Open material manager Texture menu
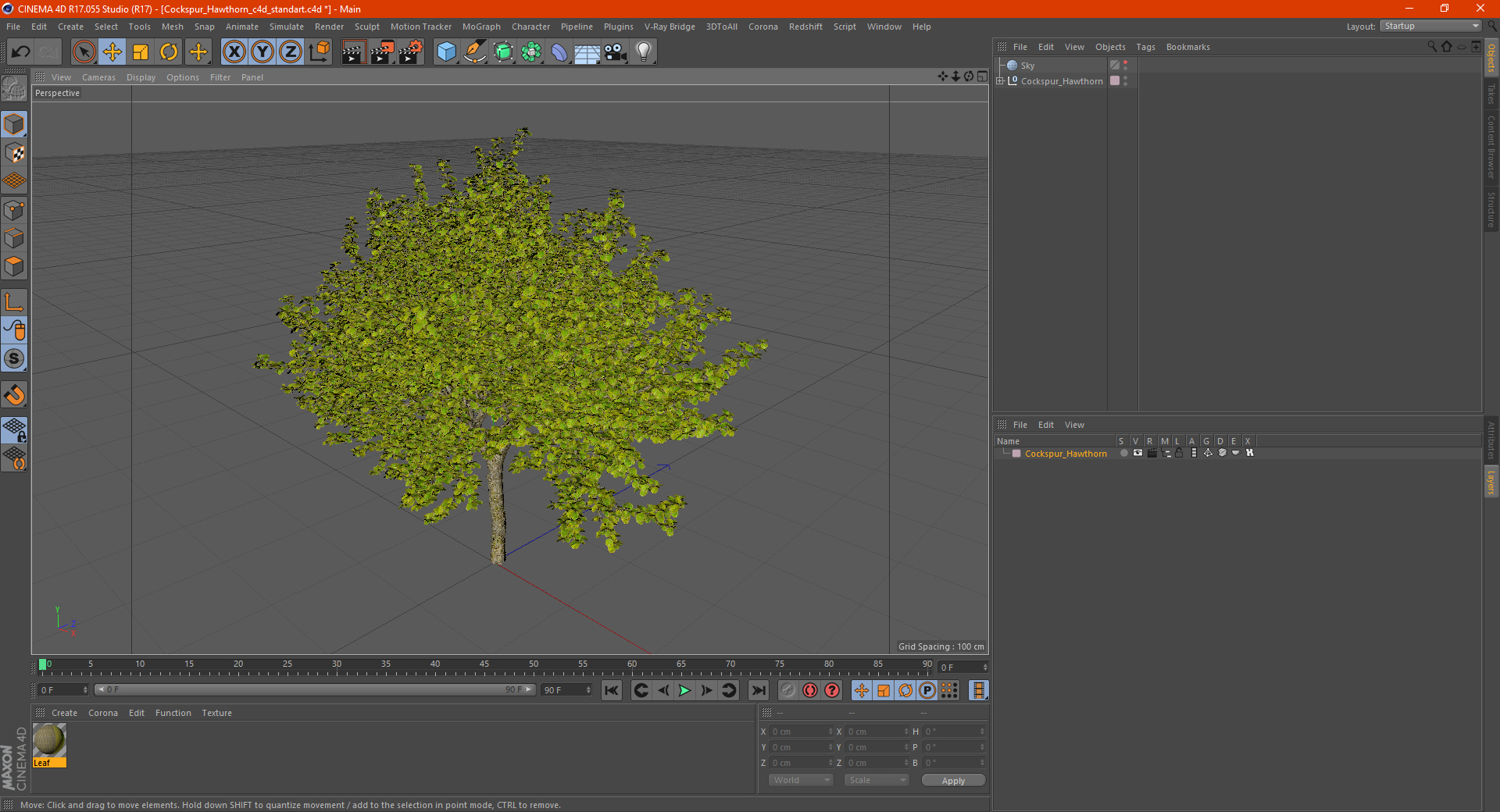 [x=216, y=713]
